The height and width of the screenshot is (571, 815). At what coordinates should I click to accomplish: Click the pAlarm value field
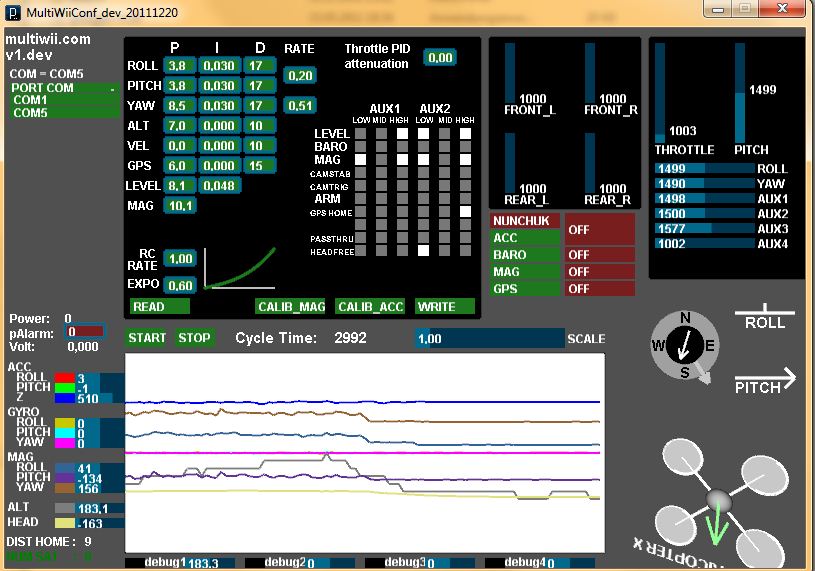pyautogui.click(x=85, y=331)
